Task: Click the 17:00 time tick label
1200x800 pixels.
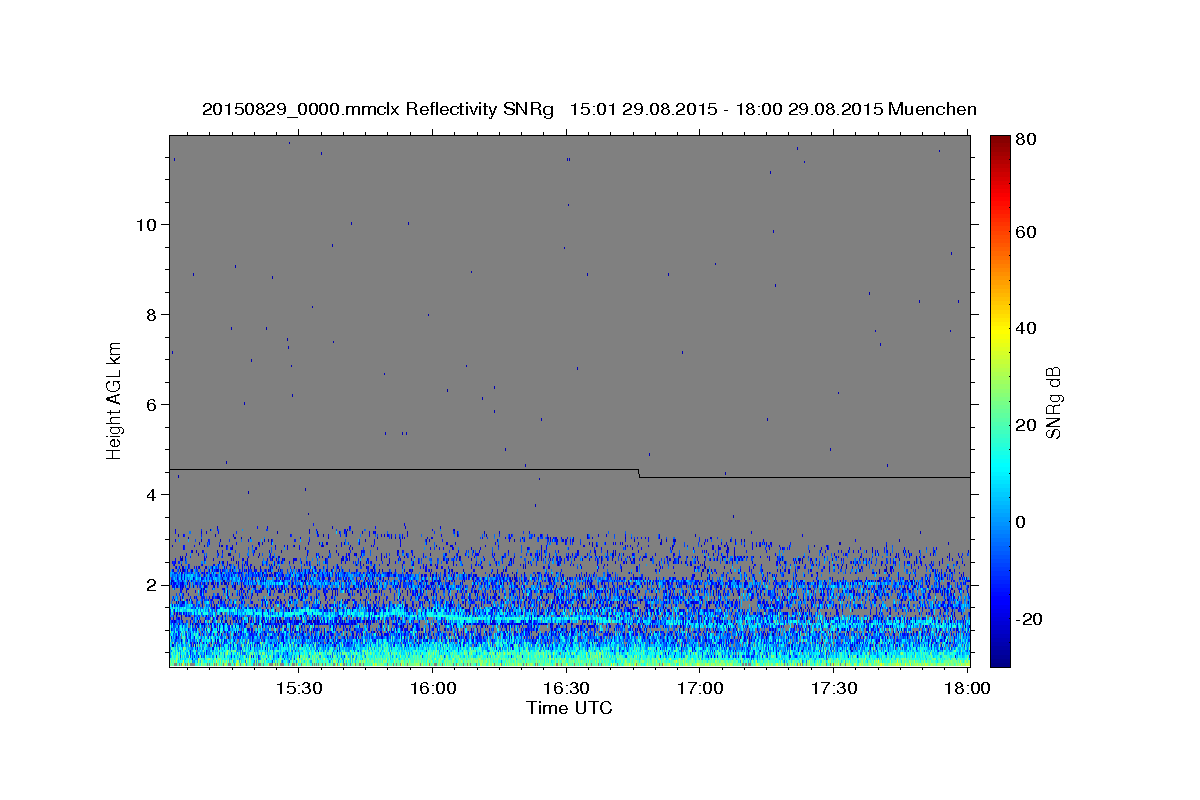Action: pyautogui.click(x=700, y=689)
